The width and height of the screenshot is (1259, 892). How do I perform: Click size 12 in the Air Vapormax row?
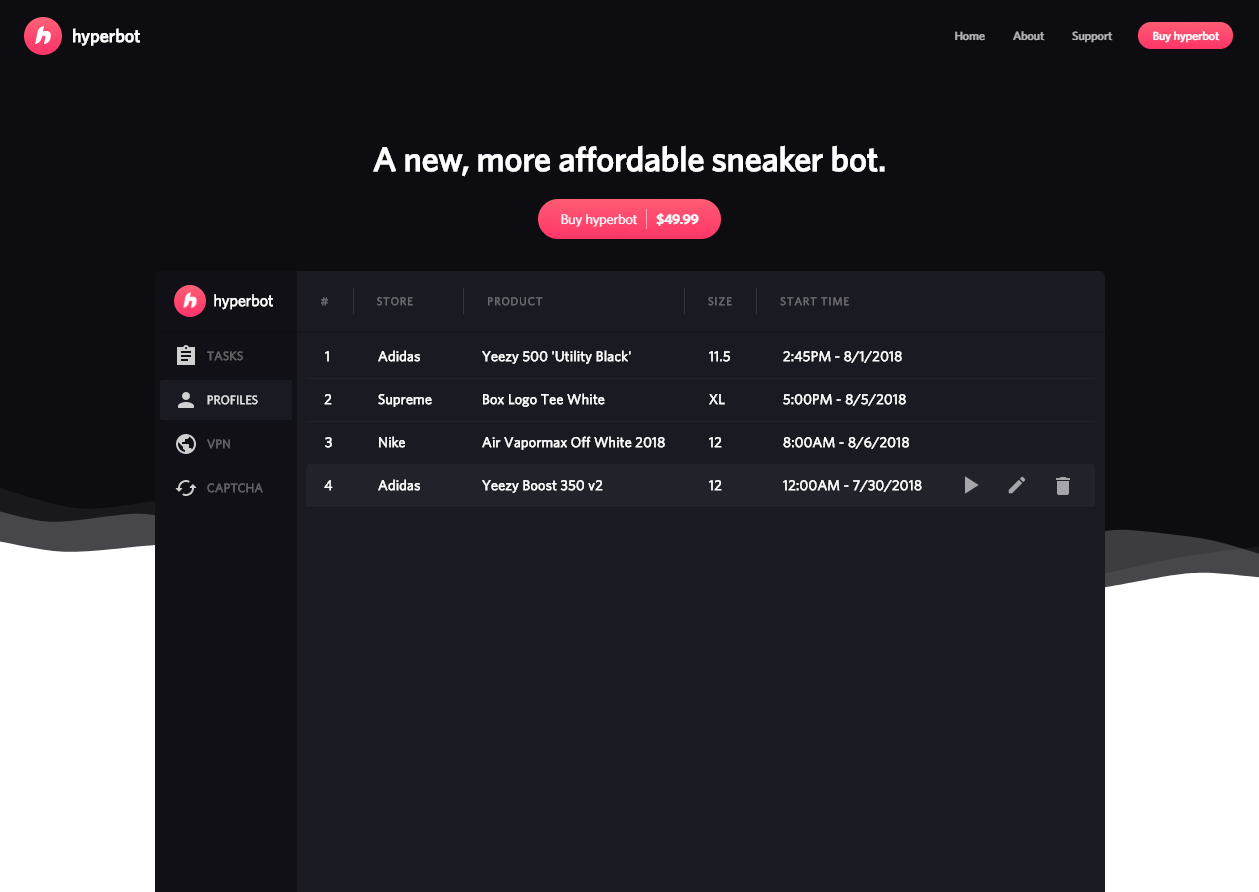click(715, 443)
